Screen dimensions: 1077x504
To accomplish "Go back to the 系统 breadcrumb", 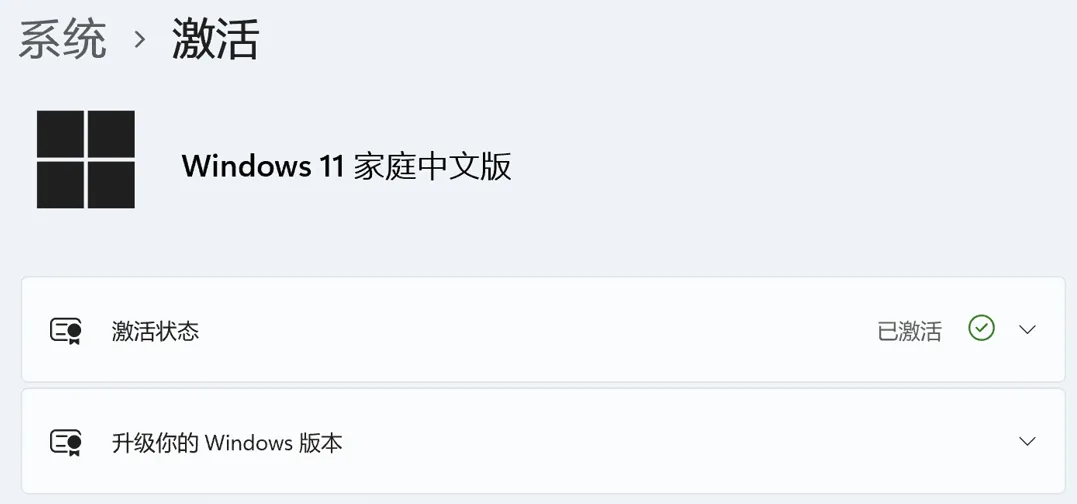I will (63, 39).
